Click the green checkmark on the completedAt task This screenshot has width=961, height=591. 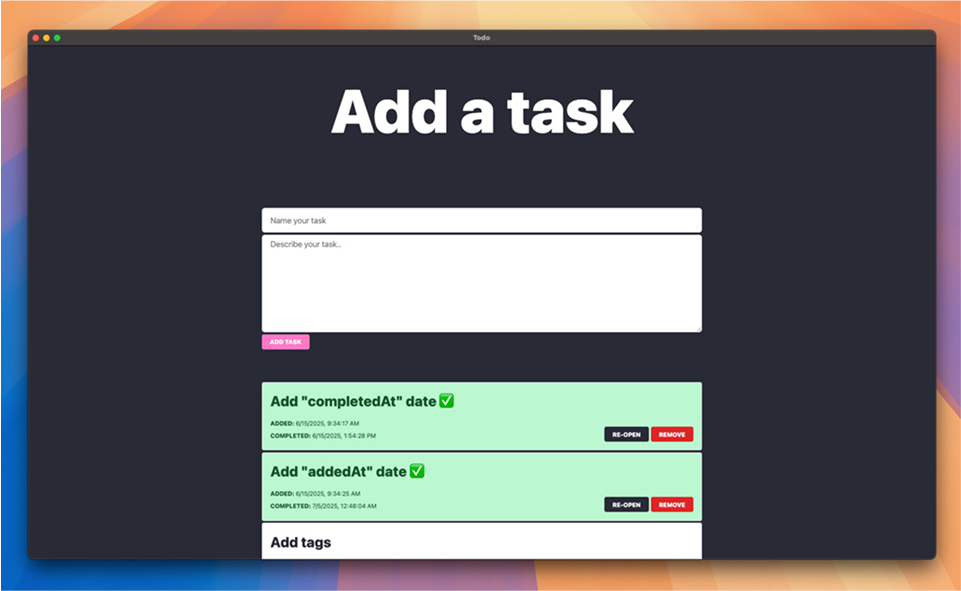pyautogui.click(x=446, y=401)
